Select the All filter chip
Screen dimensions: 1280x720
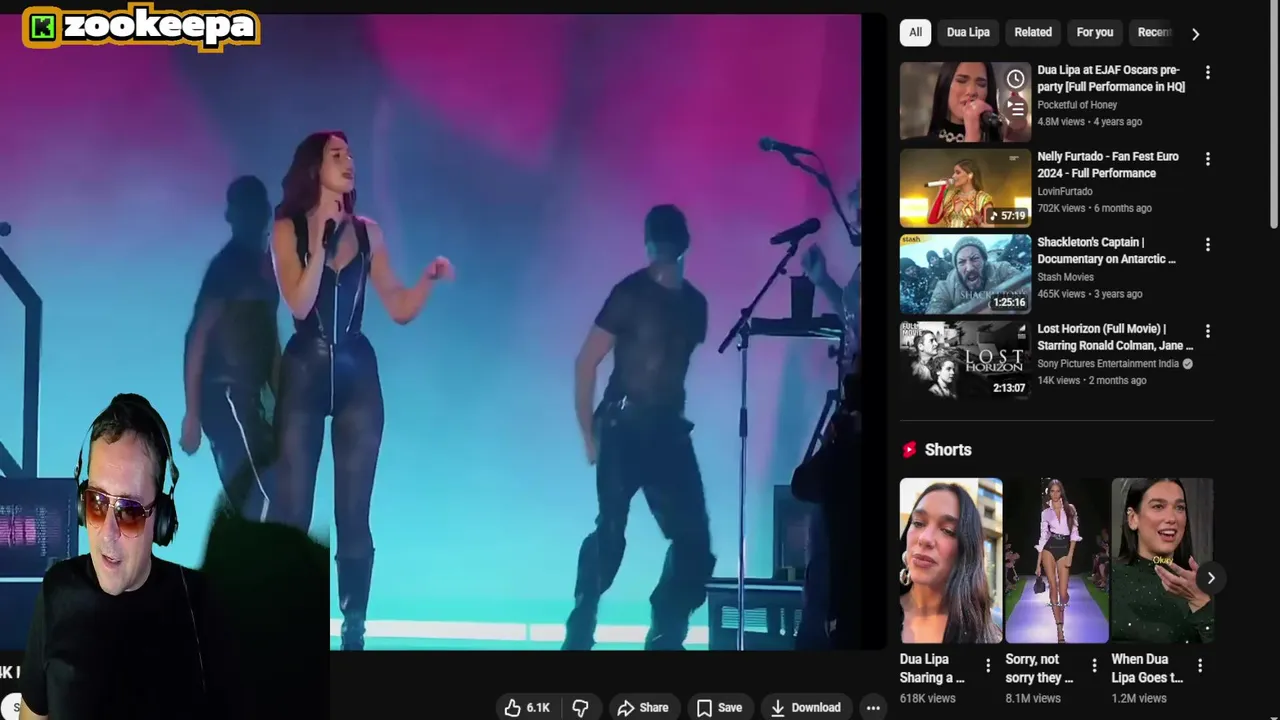point(915,32)
